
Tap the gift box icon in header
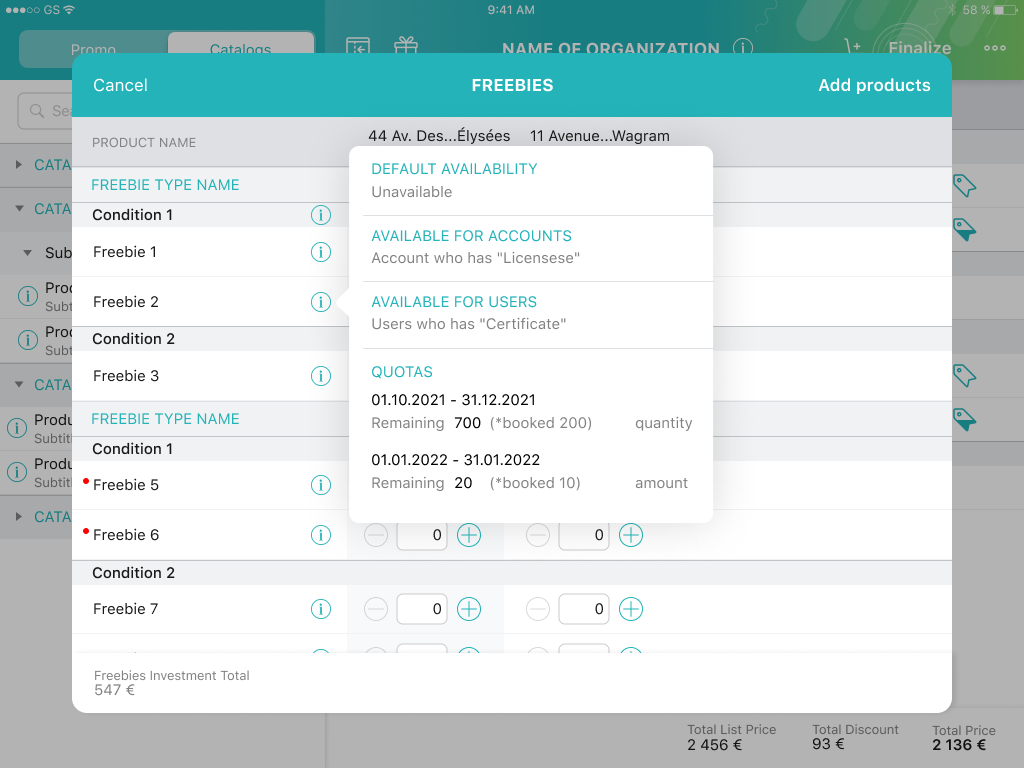(405, 47)
